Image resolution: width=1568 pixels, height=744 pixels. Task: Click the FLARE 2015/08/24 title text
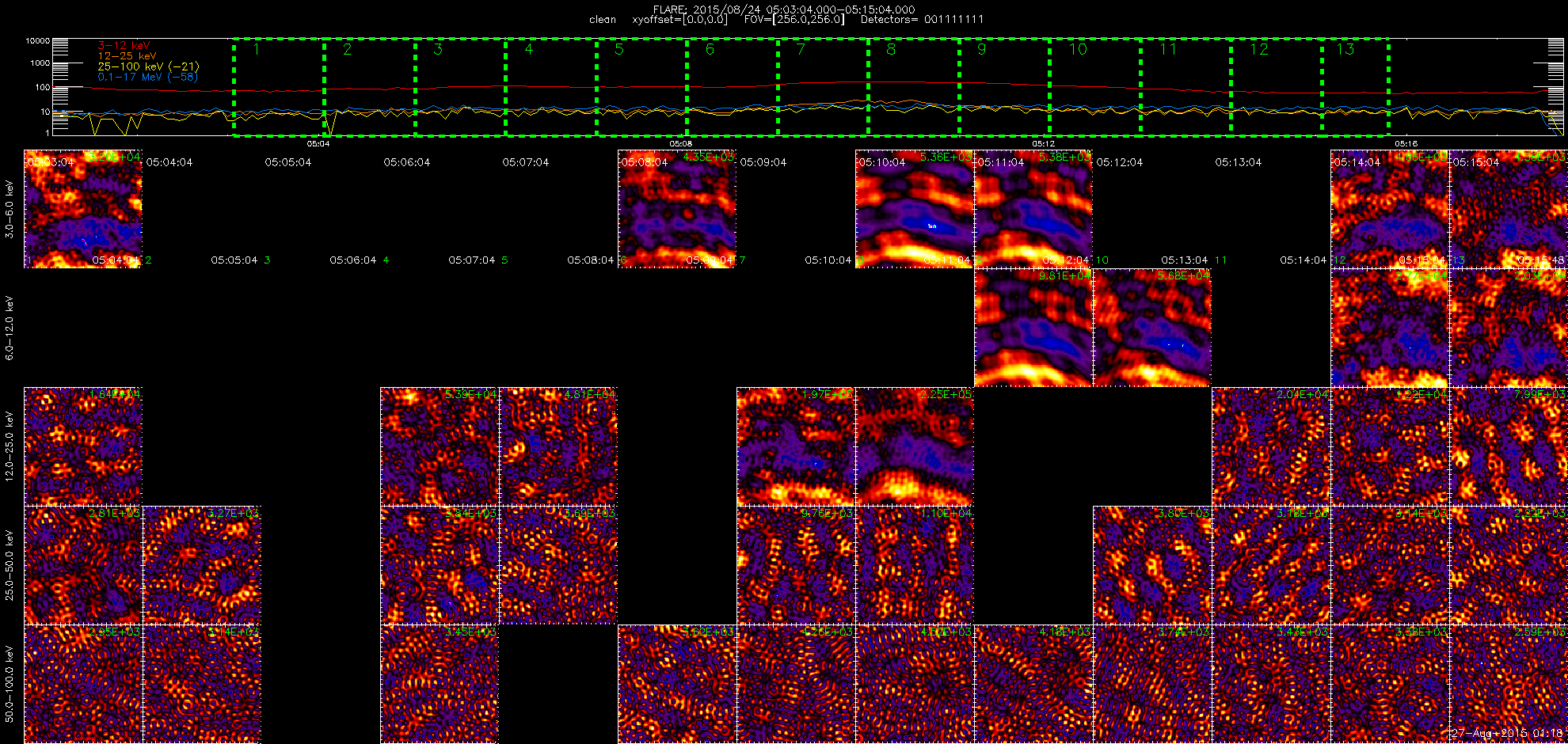coord(784,9)
